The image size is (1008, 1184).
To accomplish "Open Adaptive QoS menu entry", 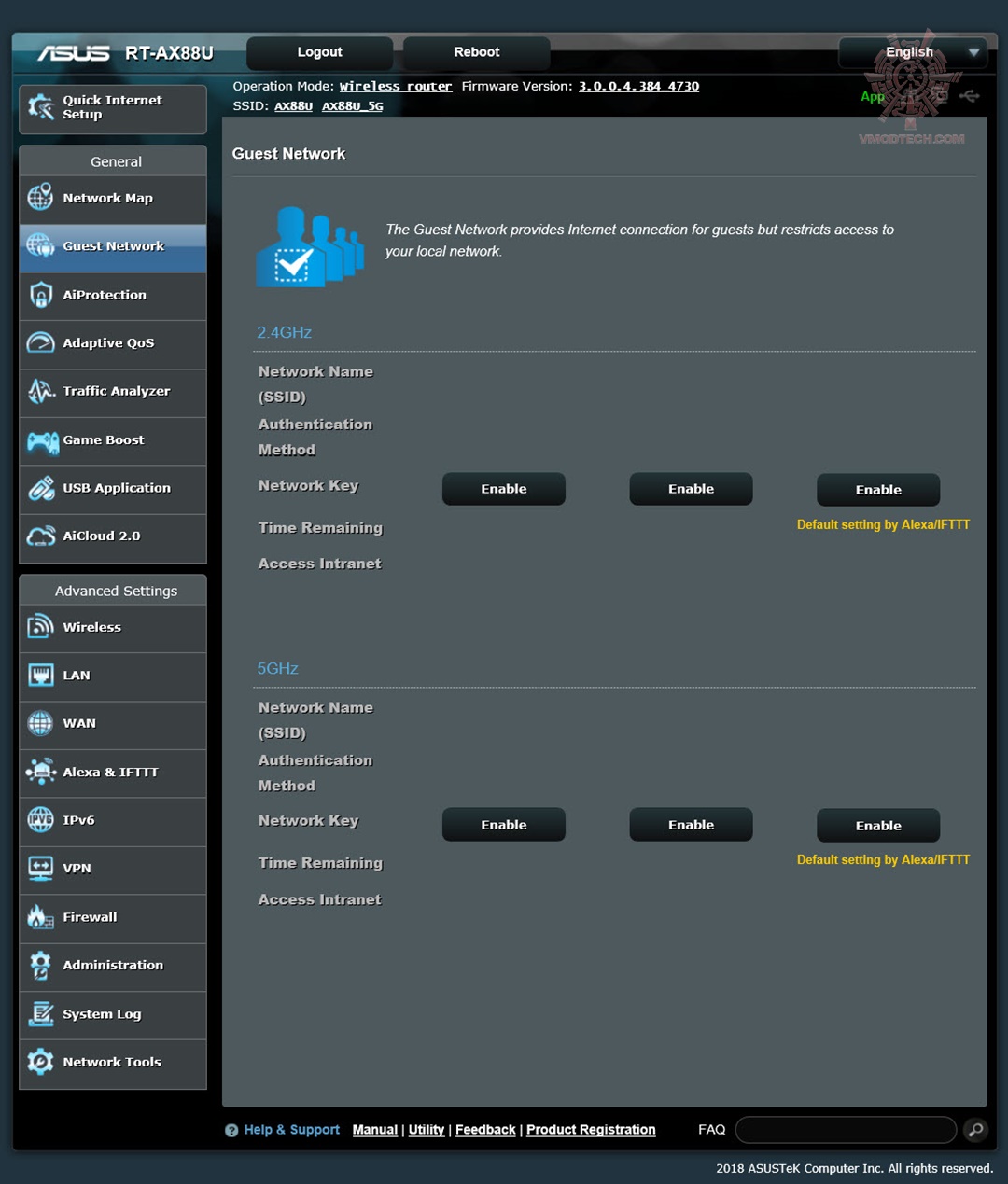I will [113, 343].
